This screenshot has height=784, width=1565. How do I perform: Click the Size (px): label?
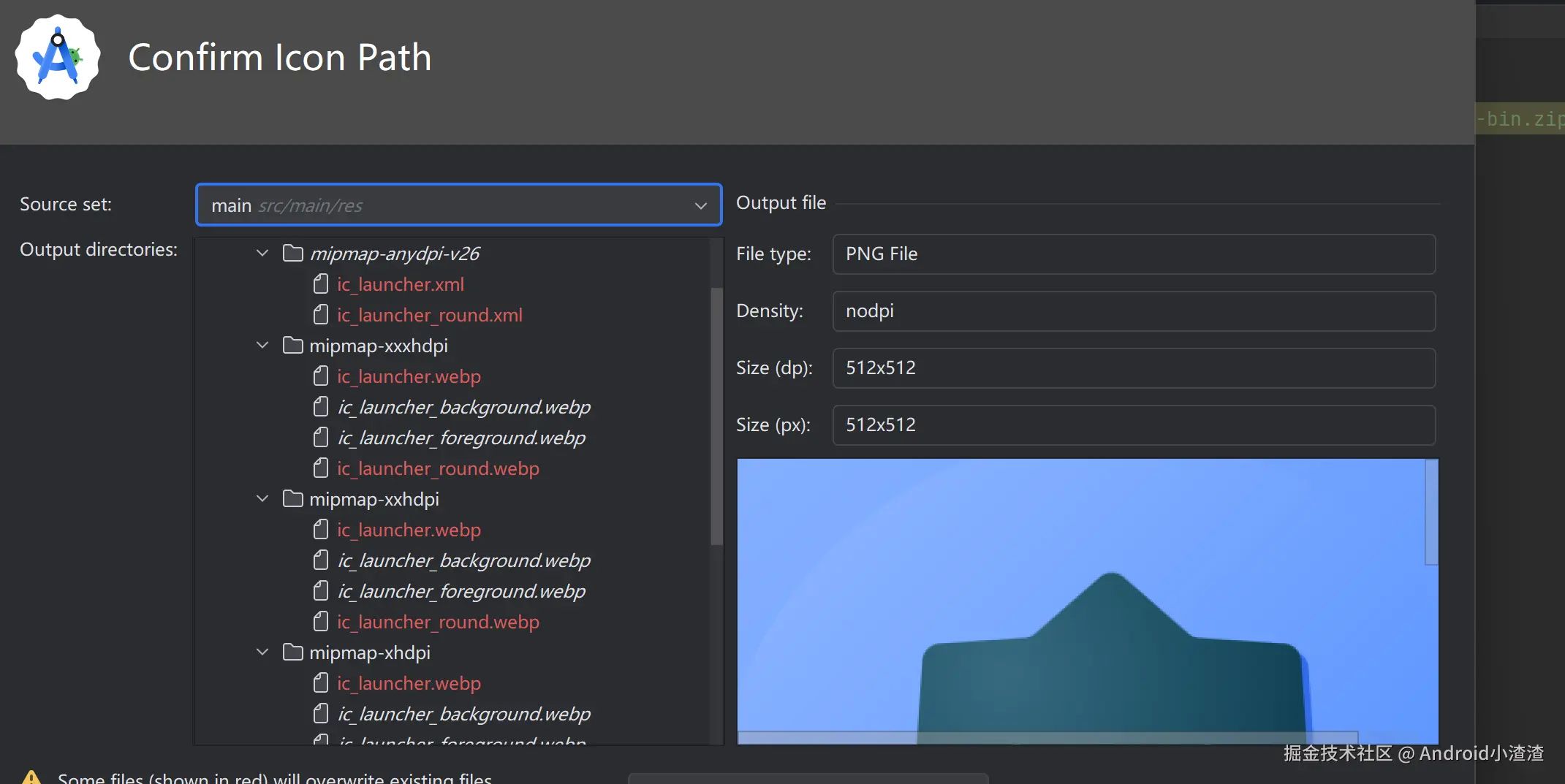tap(773, 425)
